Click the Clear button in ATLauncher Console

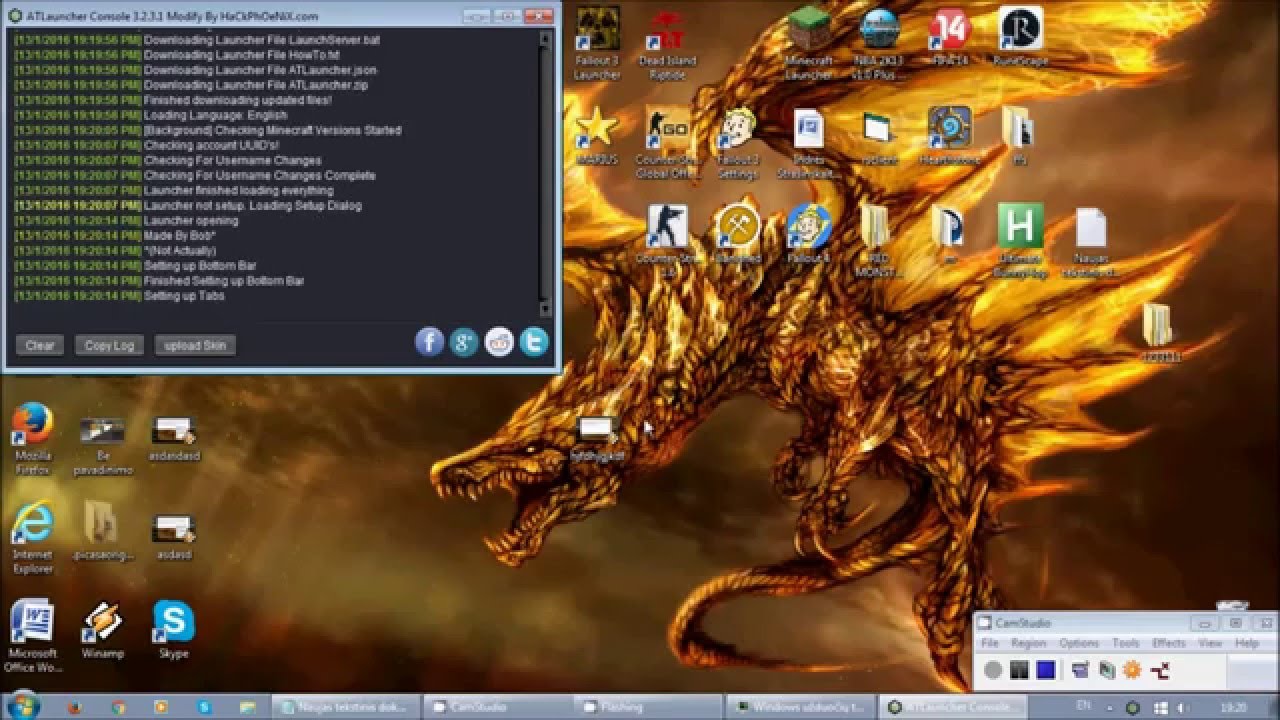pos(40,345)
